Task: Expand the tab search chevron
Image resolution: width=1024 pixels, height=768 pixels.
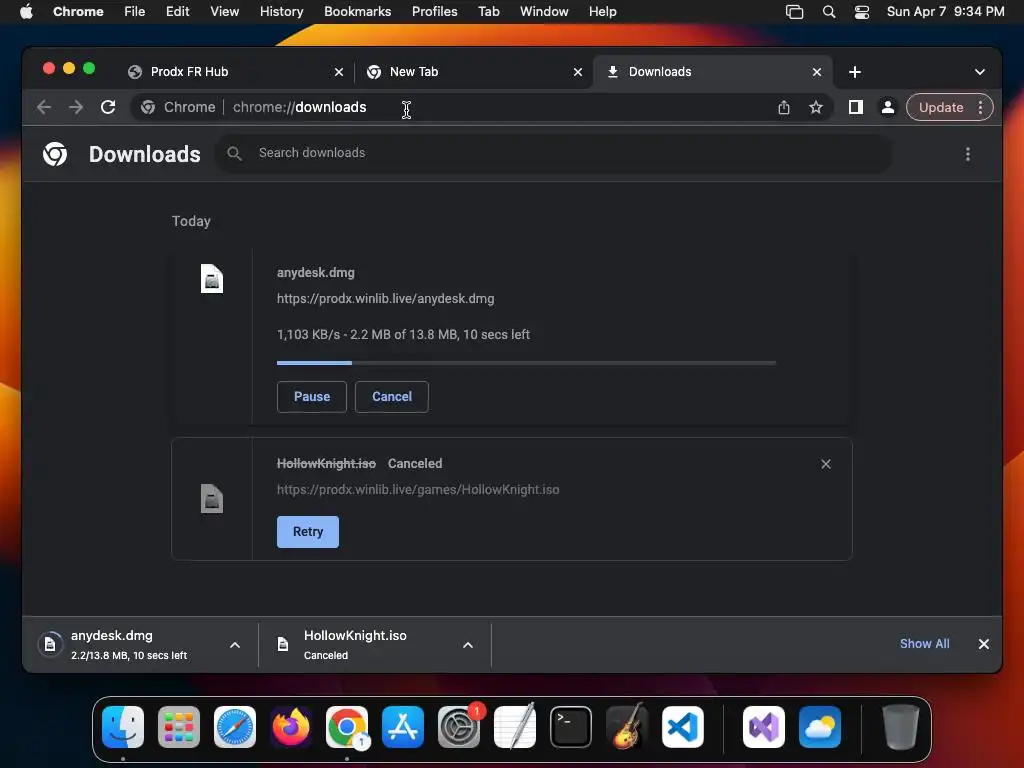Action: click(x=980, y=72)
